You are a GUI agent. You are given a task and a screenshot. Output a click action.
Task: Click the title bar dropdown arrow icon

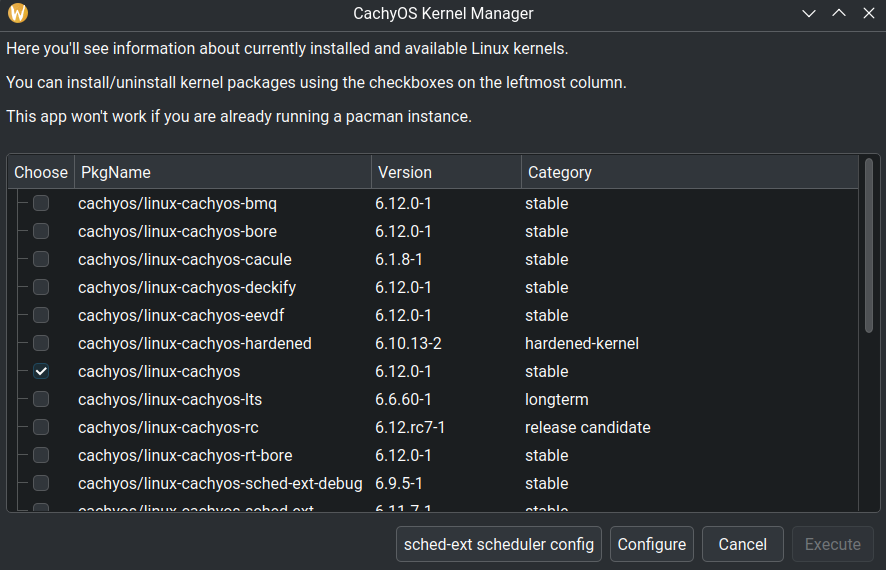point(809,14)
